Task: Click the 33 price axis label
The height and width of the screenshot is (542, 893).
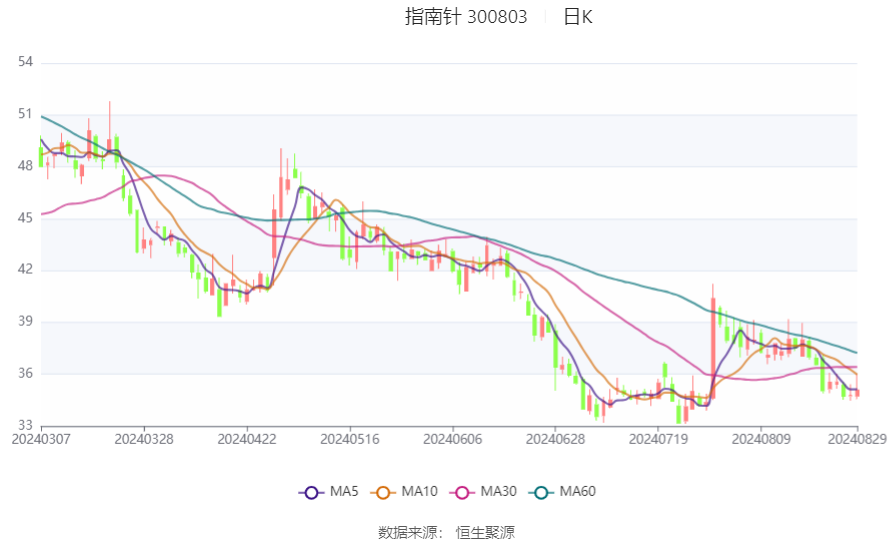Action: coord(25,425)
